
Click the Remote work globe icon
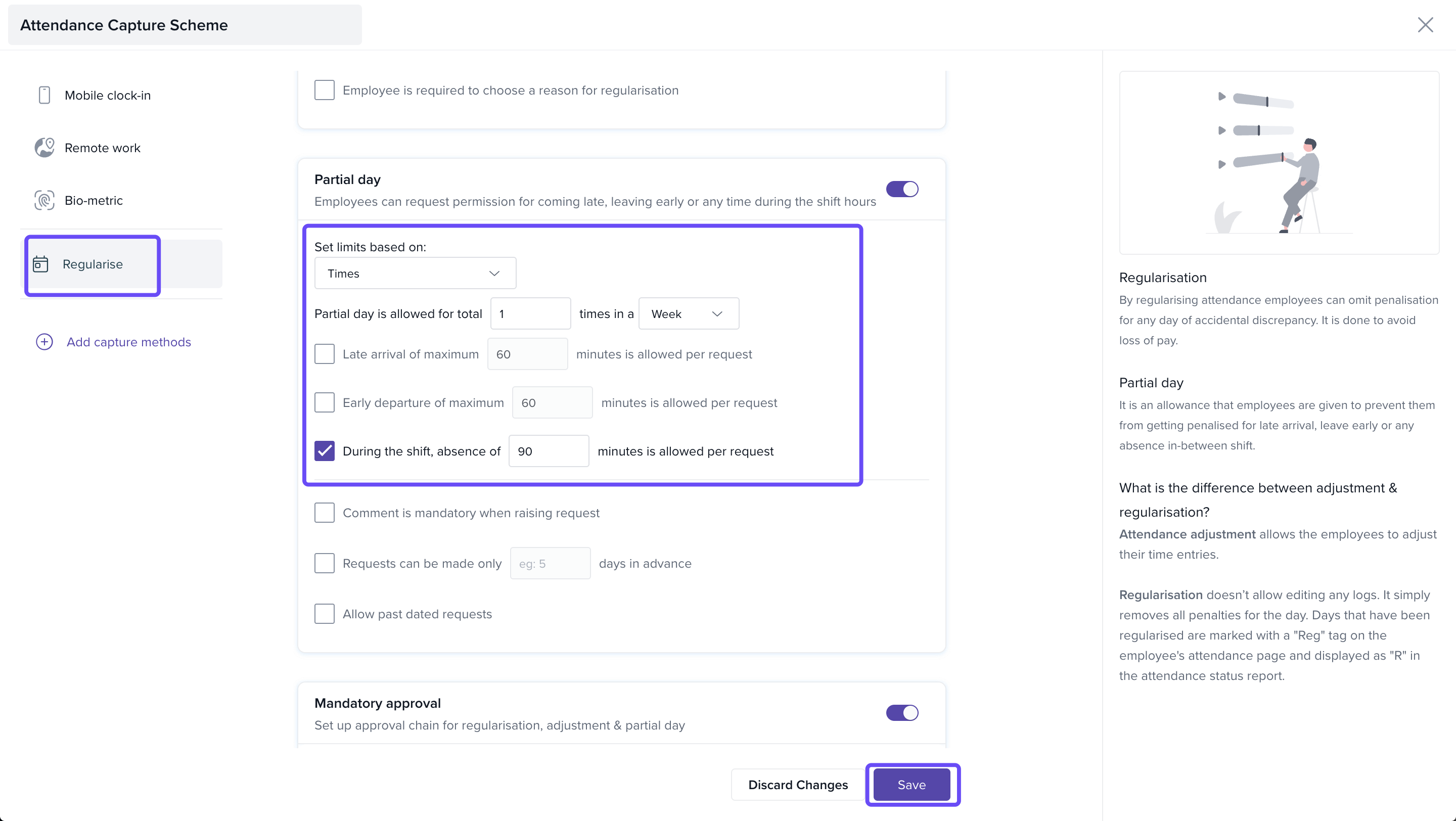pos(44,148)
